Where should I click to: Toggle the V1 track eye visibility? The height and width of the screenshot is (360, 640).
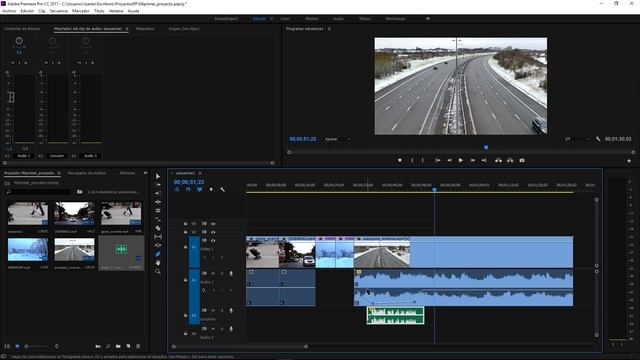pyautogui.click(x=213, y=241)
